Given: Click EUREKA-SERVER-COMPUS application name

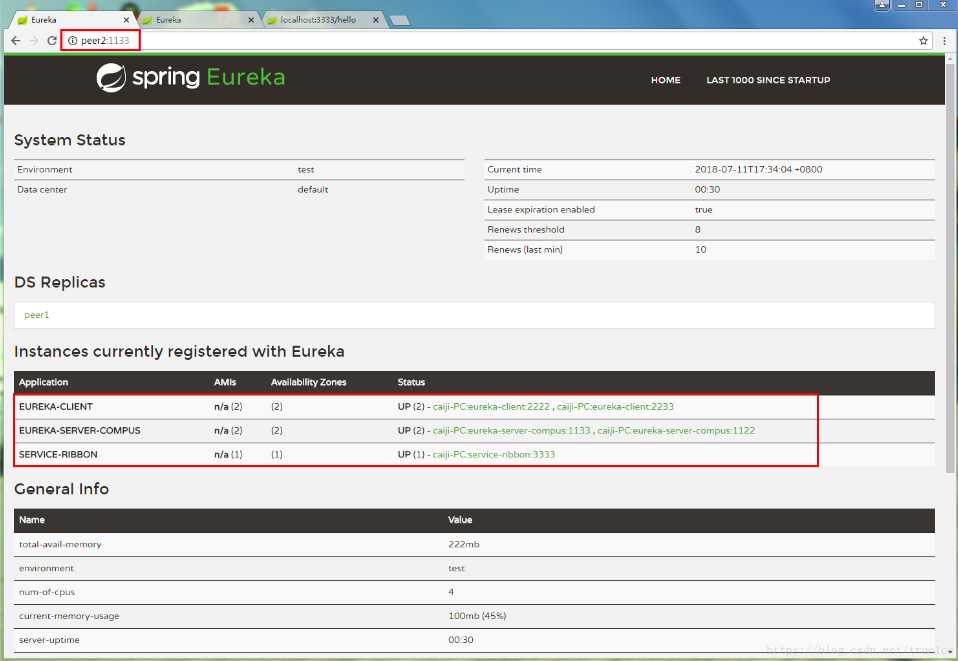Looking at the screenshot, I should point(79,431).
